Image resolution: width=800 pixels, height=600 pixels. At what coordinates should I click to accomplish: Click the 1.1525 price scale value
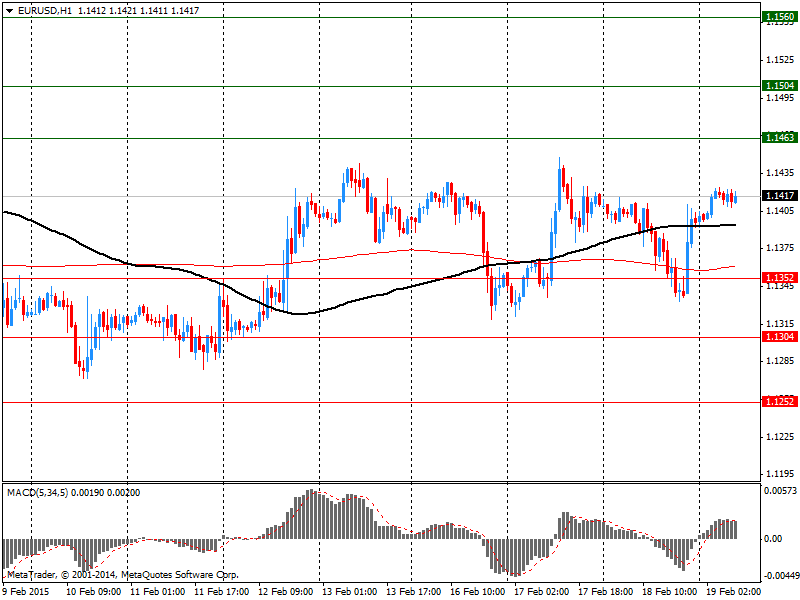pos(781,60)
